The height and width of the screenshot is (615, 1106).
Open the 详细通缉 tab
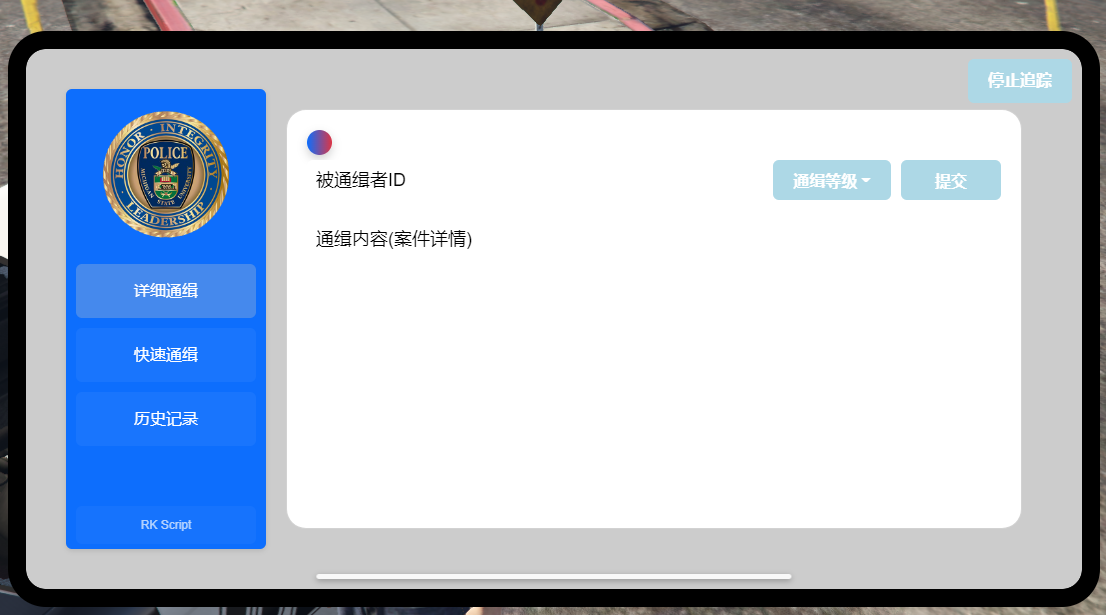(x=166, y=291)
